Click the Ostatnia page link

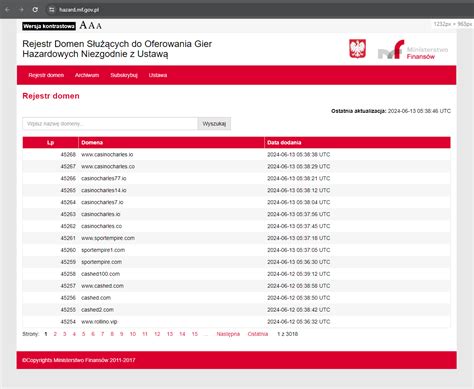pyautogui.click(x=258, y=334)
